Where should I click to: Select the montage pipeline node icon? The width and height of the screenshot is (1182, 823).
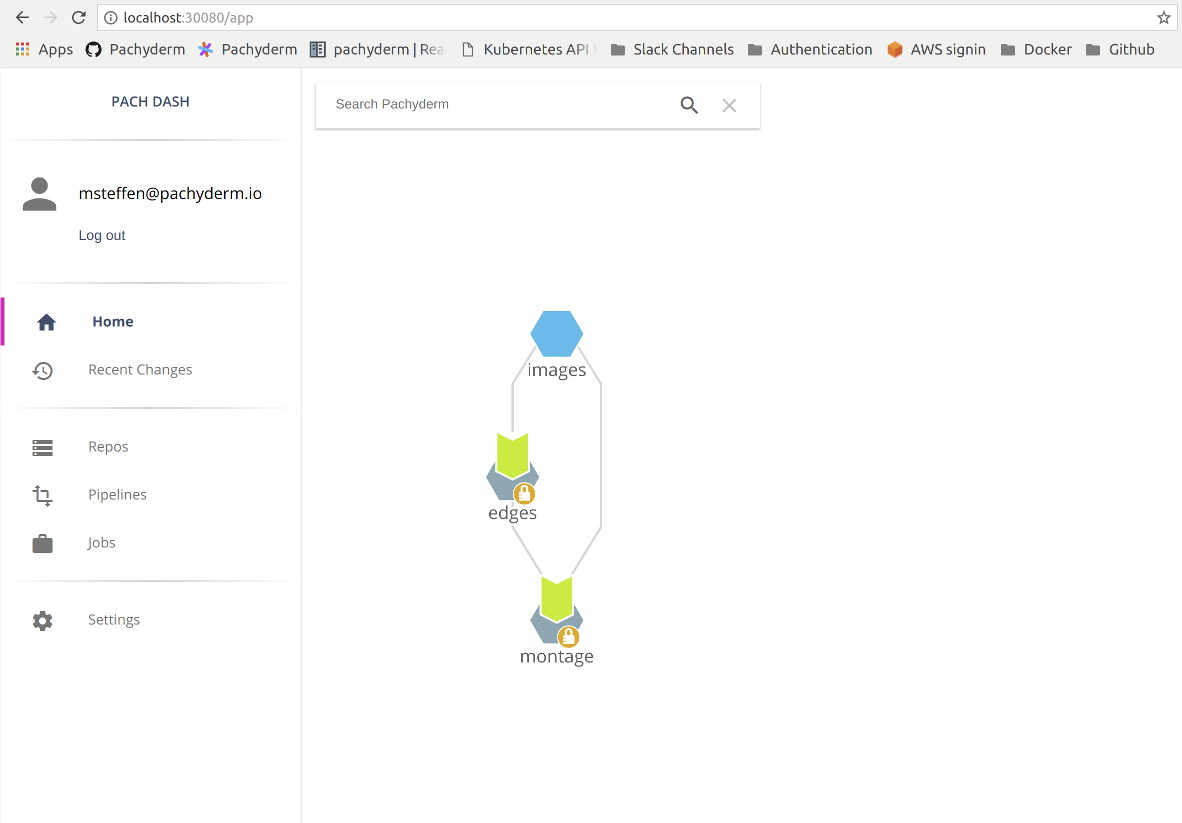[x=556, y=605]
